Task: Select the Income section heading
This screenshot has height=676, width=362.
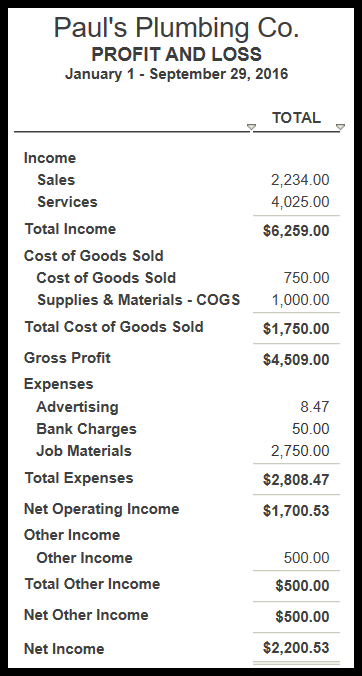Action: click(50, 158)
